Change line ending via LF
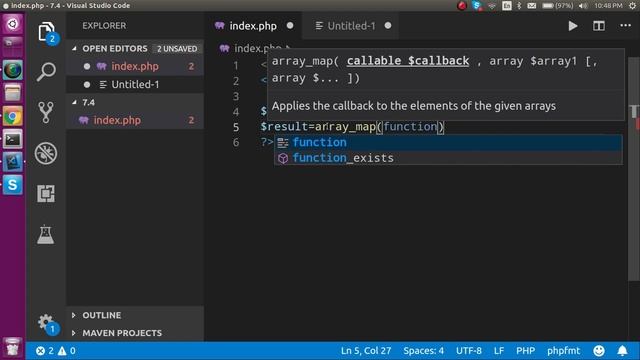The height and width of the screenshot is (360, 640). pos(498,351)
